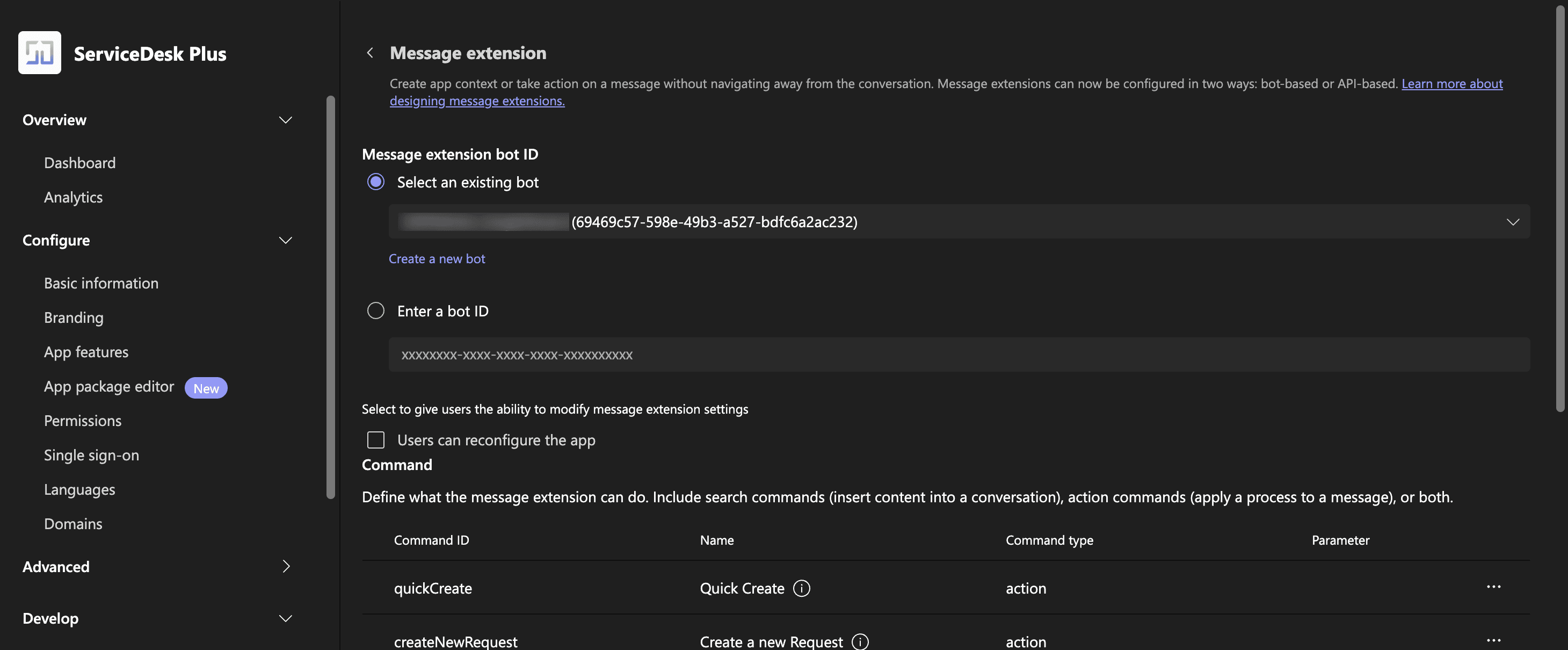Click 'Create a new bot' link

(x=437, y=259)
